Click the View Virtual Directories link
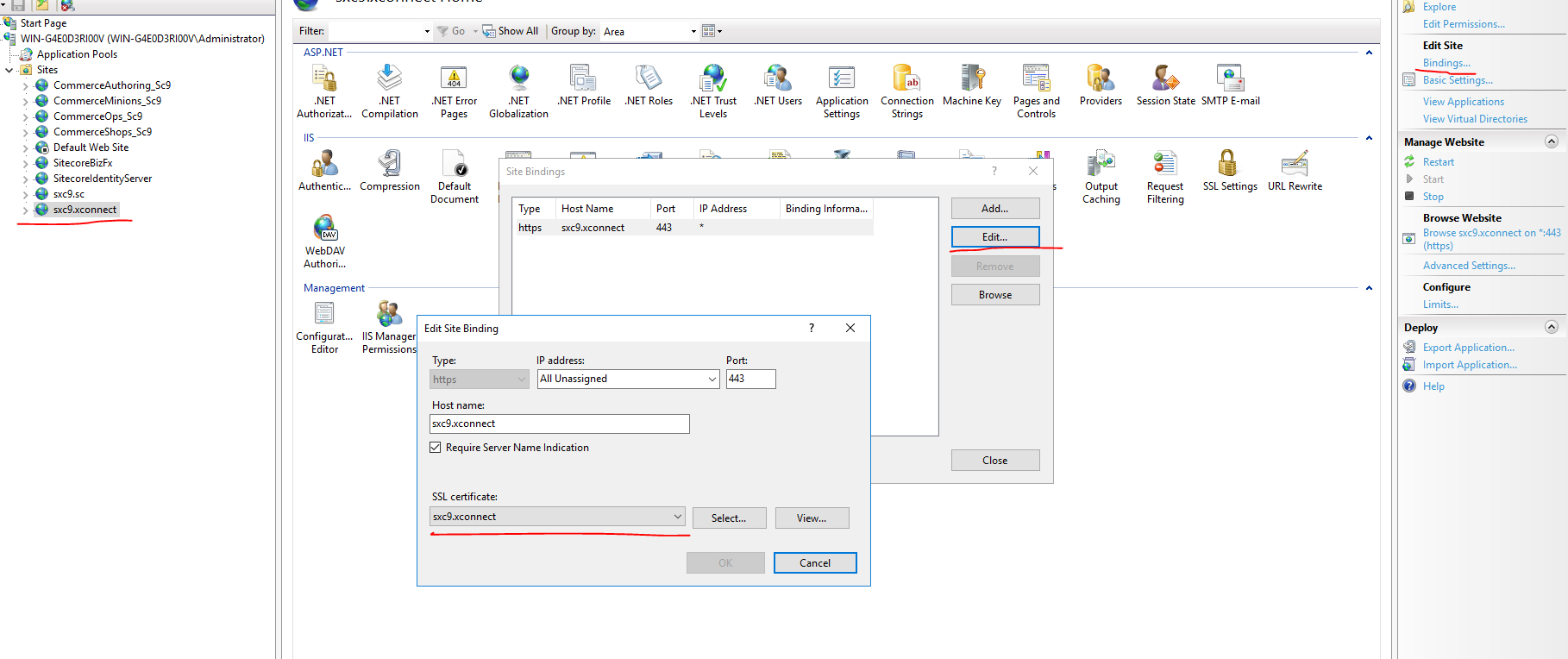Viewport: 1568px width, 659px height. pyautogui.click(x=1475, y=119)
